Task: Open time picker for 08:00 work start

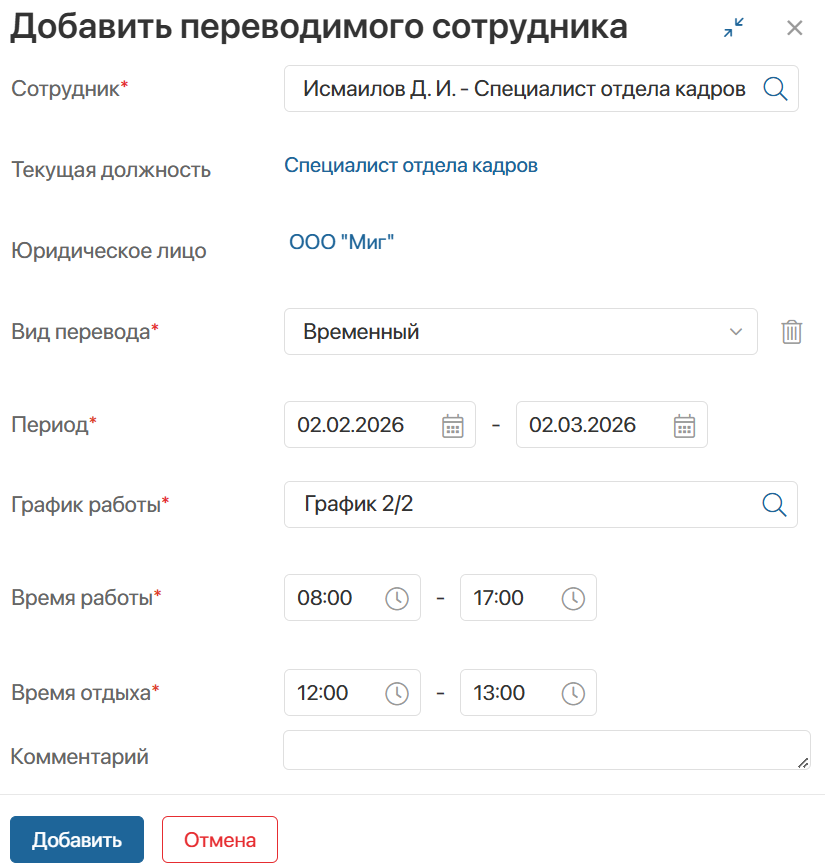Action: click(x=397, y=598)
